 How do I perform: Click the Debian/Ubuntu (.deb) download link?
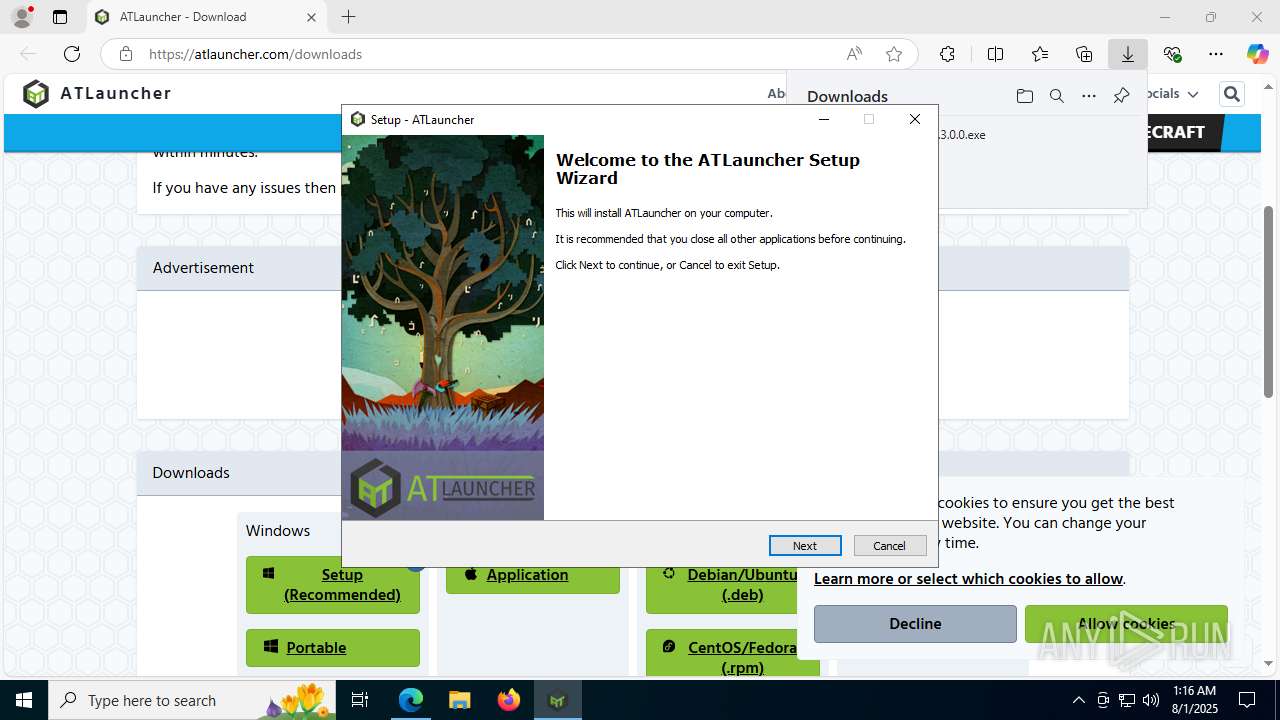coord(733,584)
